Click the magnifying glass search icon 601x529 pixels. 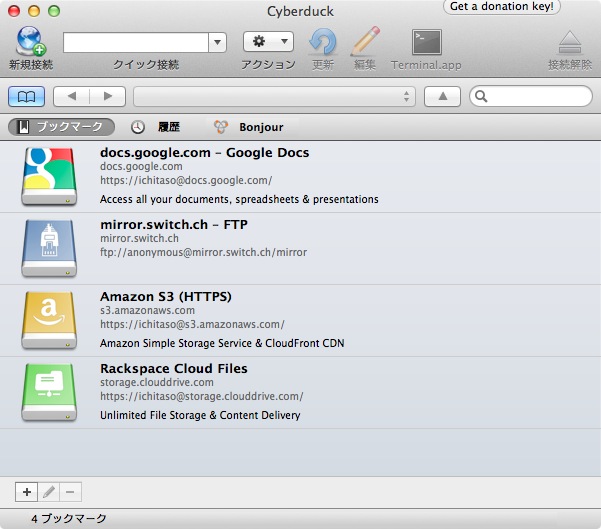[481, 96]
